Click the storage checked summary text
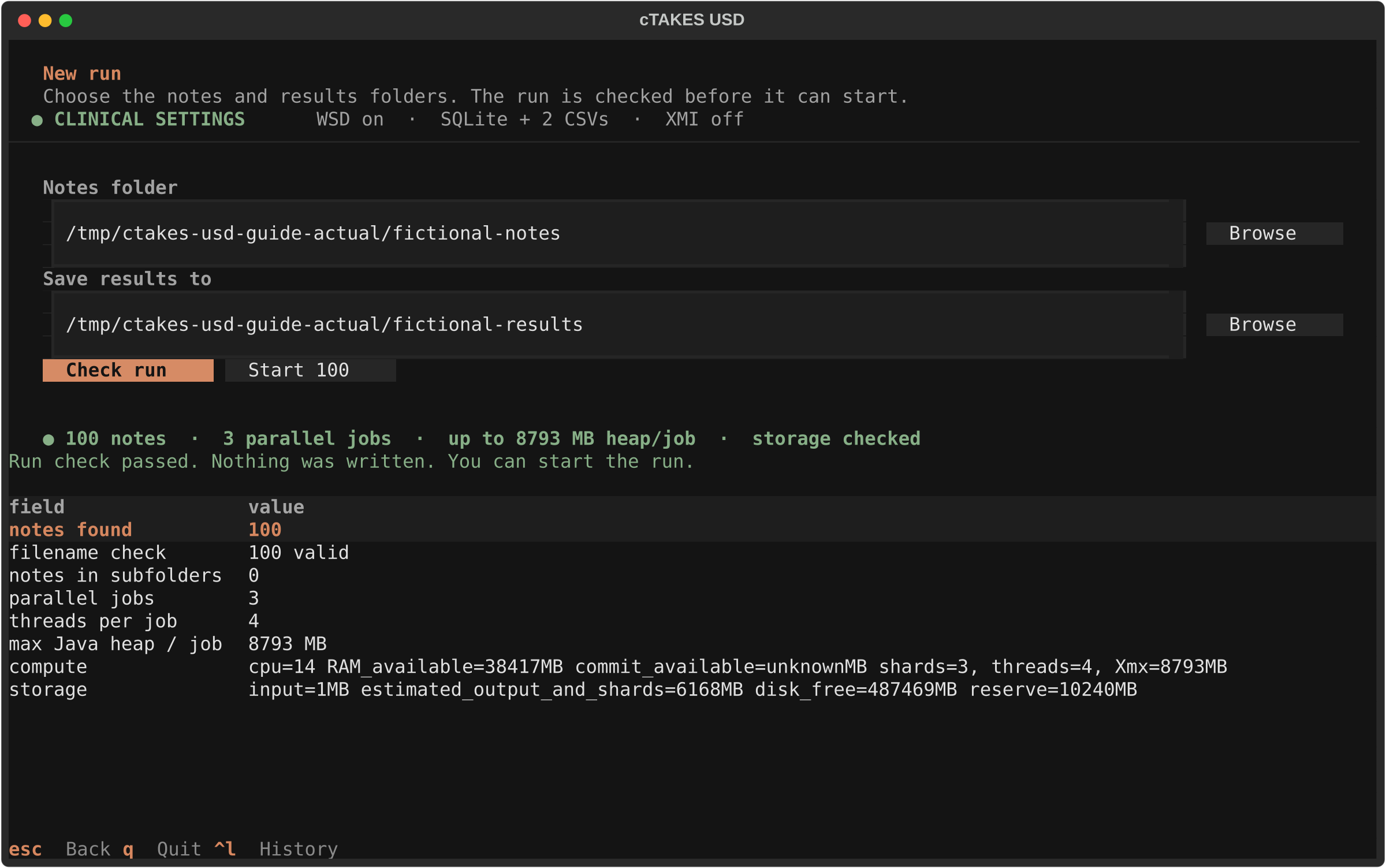The height and width of the screenshot is (868, 1386). [836, 439]
